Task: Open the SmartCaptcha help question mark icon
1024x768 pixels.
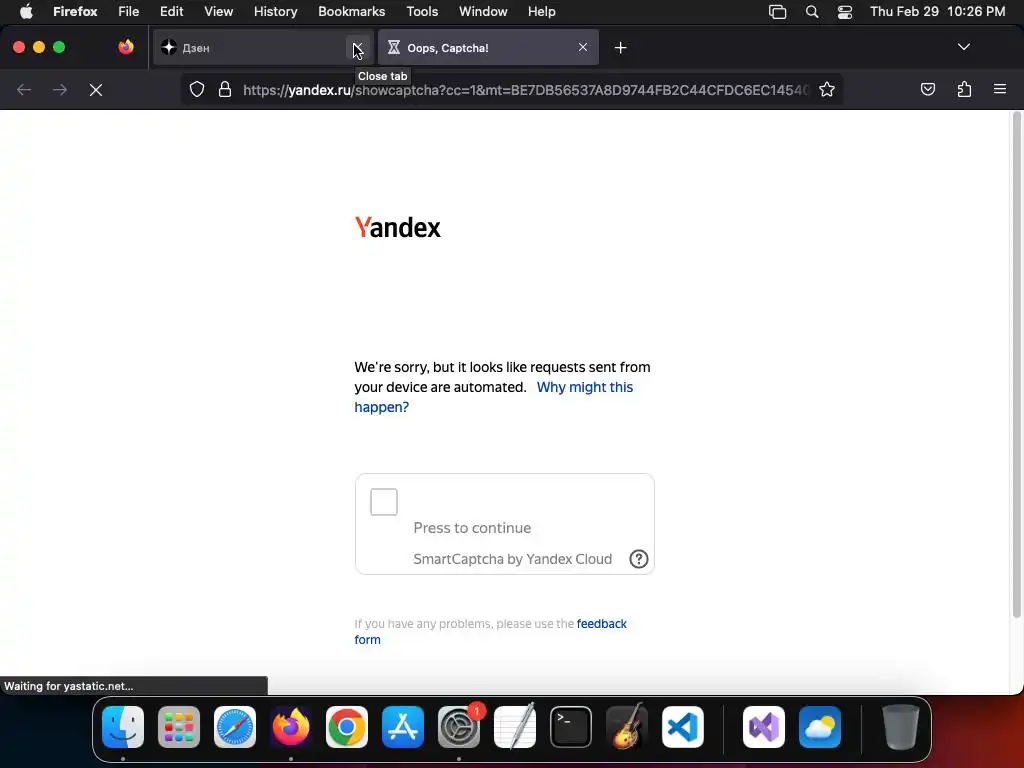Action: click(638, 559)
